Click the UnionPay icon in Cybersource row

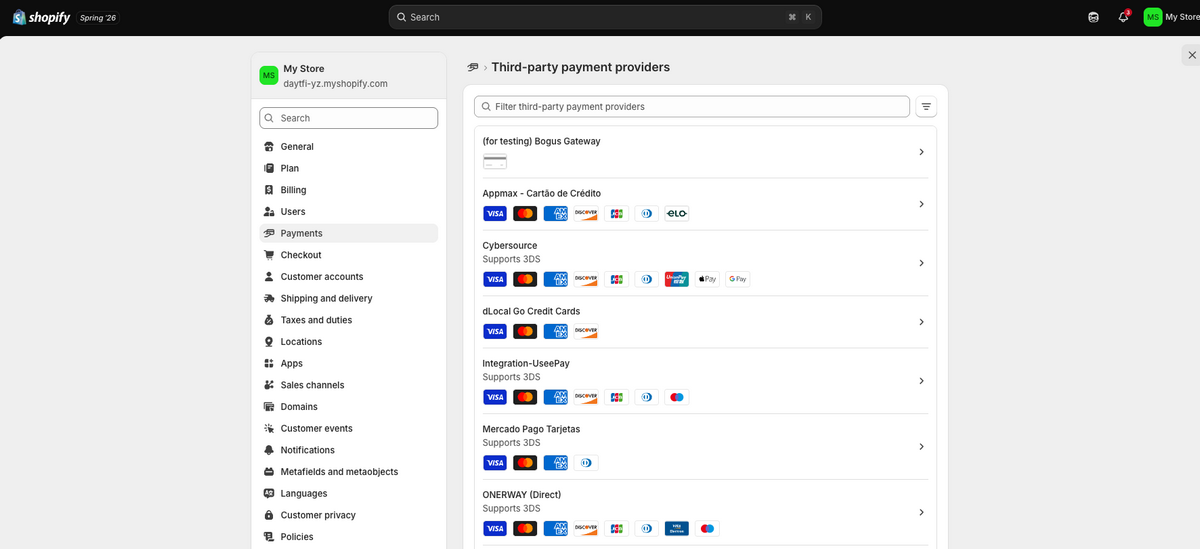click(x=677, y=279)
